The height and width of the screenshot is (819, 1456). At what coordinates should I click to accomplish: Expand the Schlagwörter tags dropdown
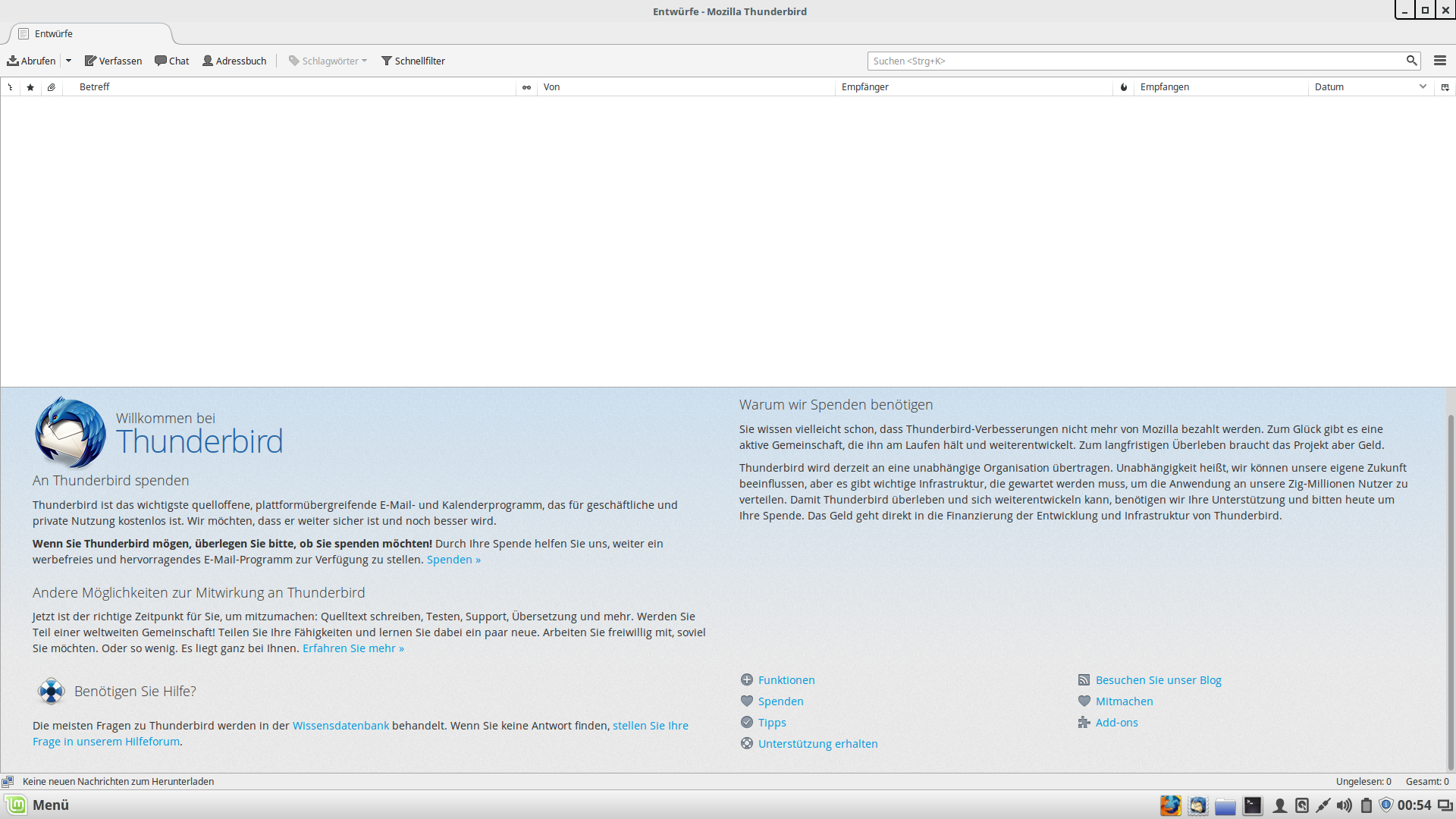pos(328,61)
